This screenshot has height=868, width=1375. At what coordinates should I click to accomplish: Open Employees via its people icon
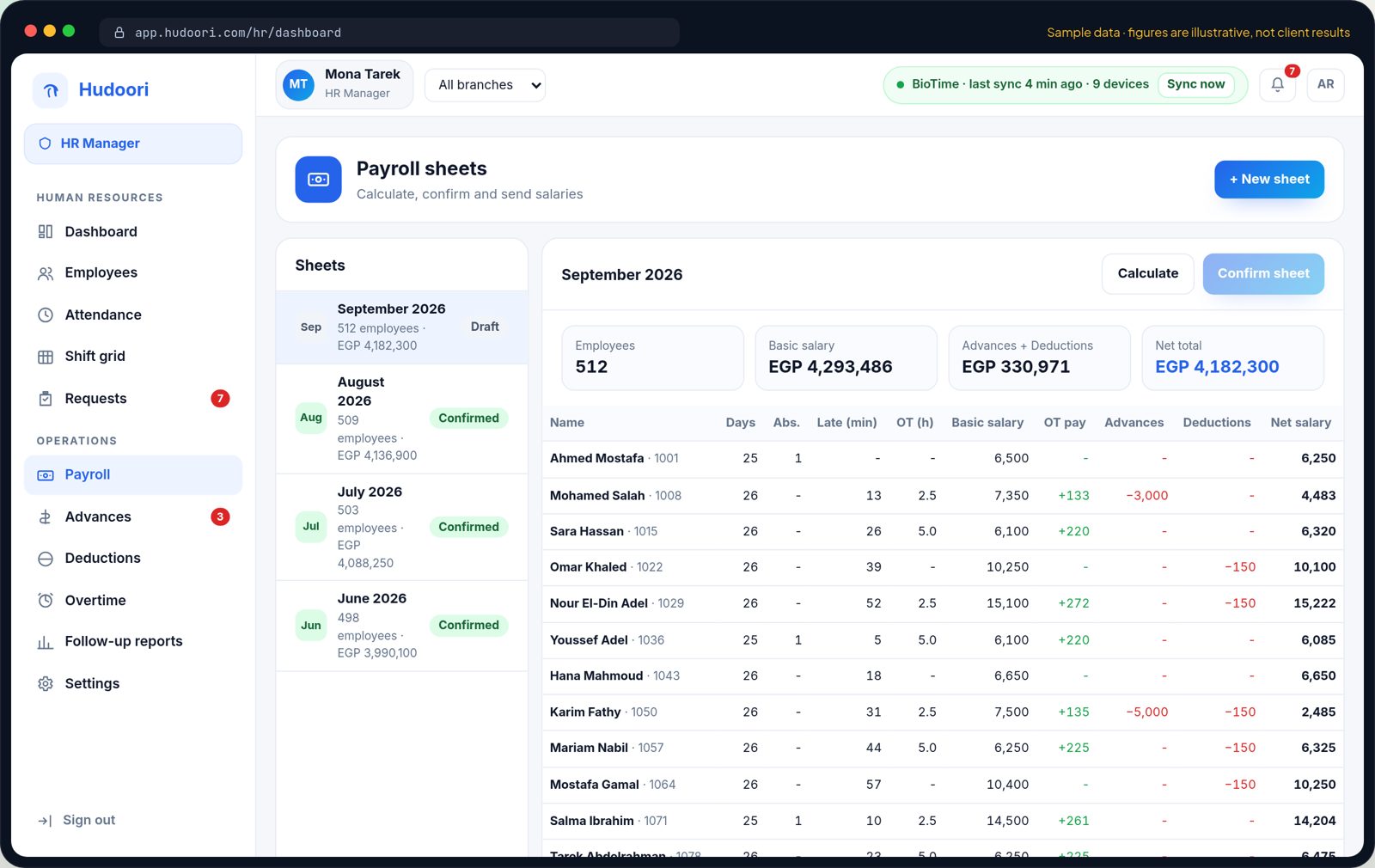tap(46, 273)
